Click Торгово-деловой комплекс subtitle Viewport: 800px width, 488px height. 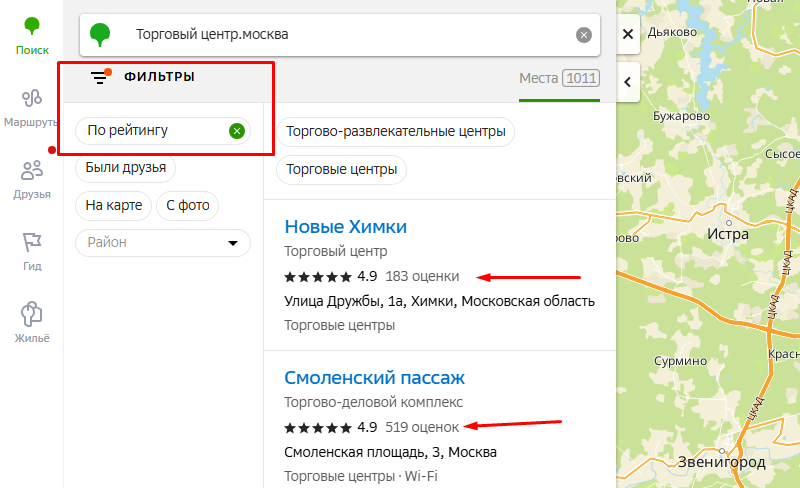pos(373,402)
